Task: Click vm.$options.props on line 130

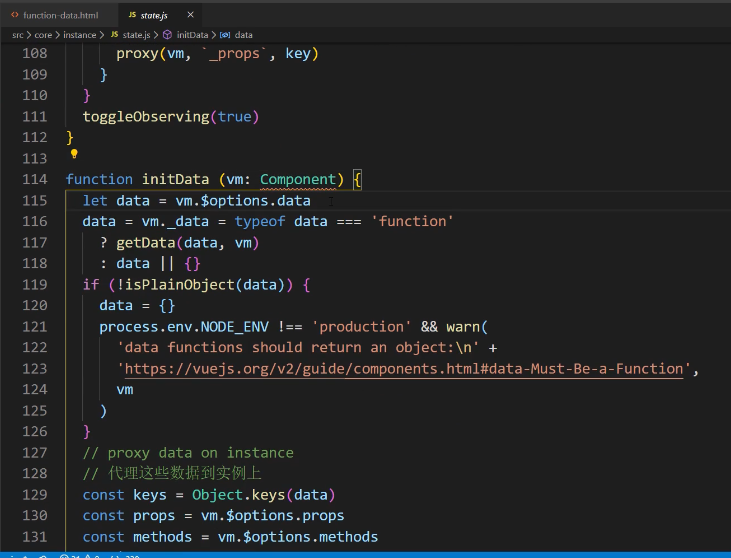Action: [x=272, y=516]
